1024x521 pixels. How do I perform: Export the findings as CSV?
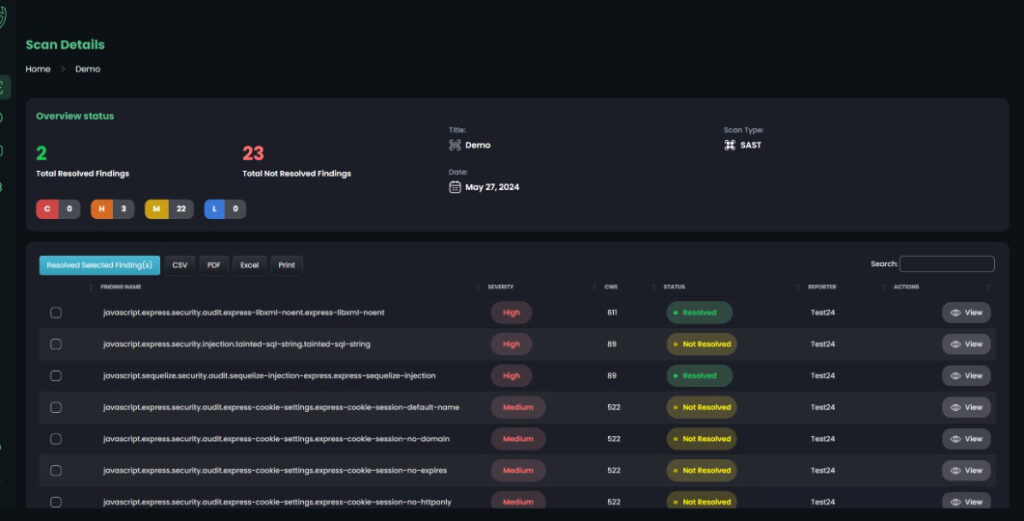click(x=180, y=265)
